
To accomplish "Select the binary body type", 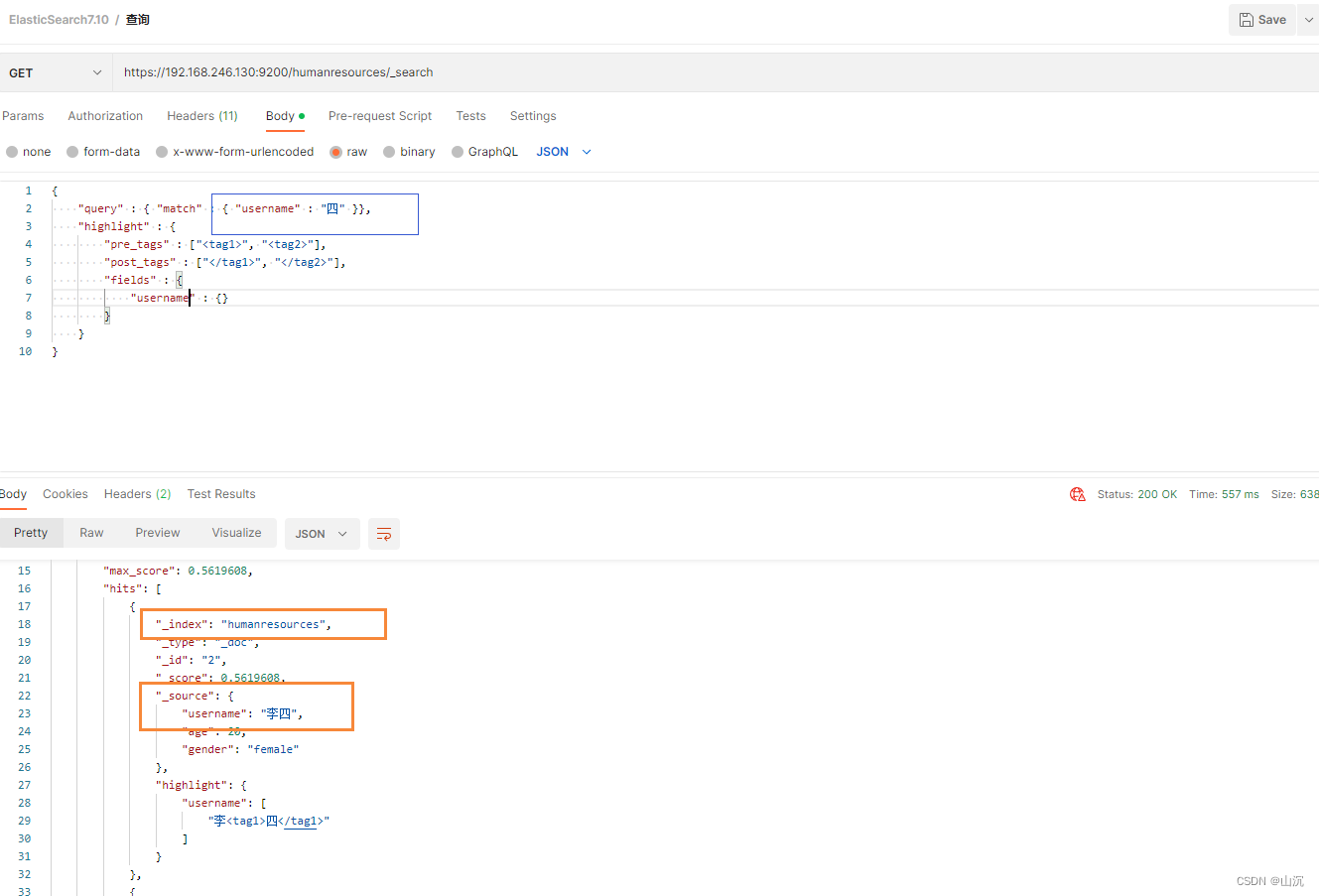I will (409, 152).
